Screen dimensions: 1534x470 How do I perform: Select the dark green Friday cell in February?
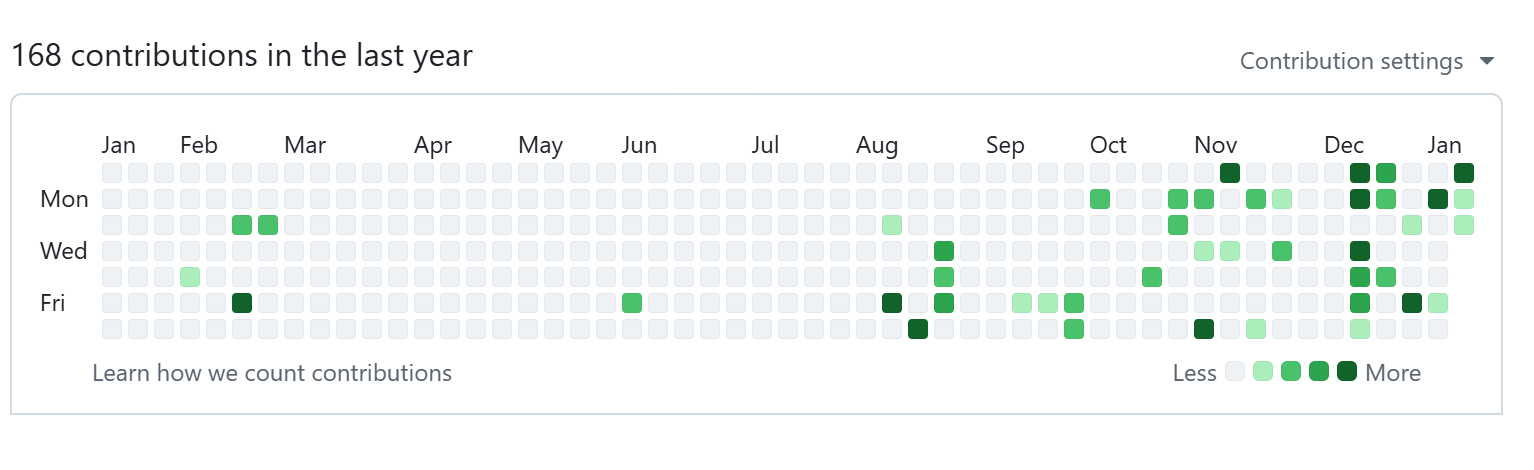click(242, 302)
